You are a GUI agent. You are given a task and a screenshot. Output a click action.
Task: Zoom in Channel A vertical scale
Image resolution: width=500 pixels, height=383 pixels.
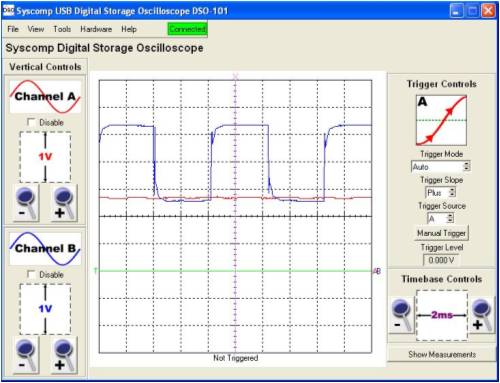click(64, 203)
